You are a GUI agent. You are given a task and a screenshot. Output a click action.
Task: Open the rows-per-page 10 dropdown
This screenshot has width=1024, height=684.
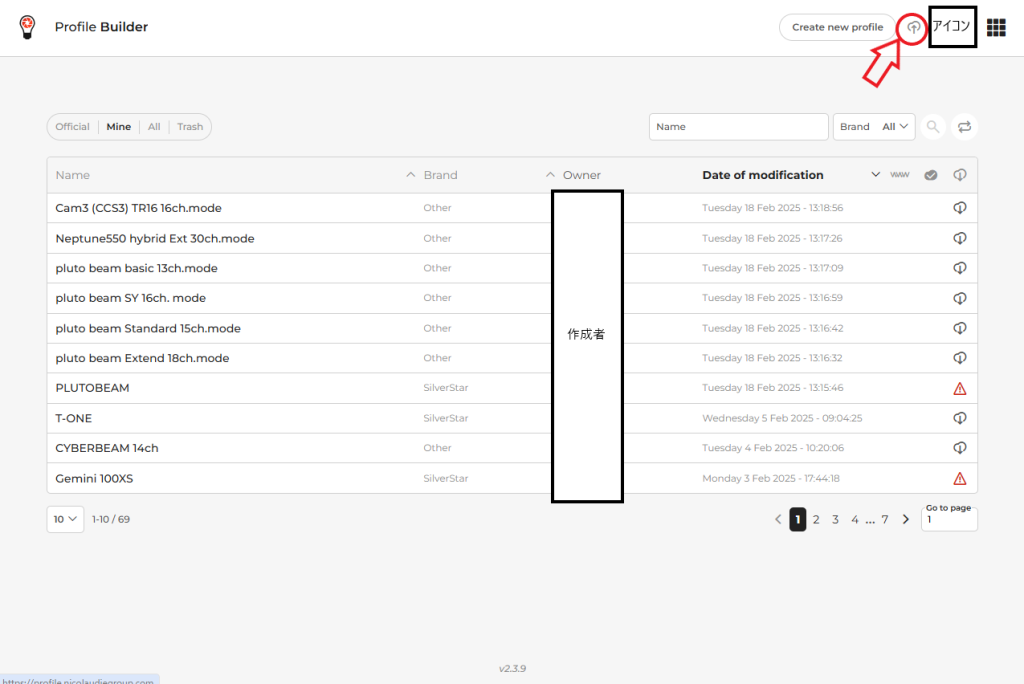click(65, 519)
